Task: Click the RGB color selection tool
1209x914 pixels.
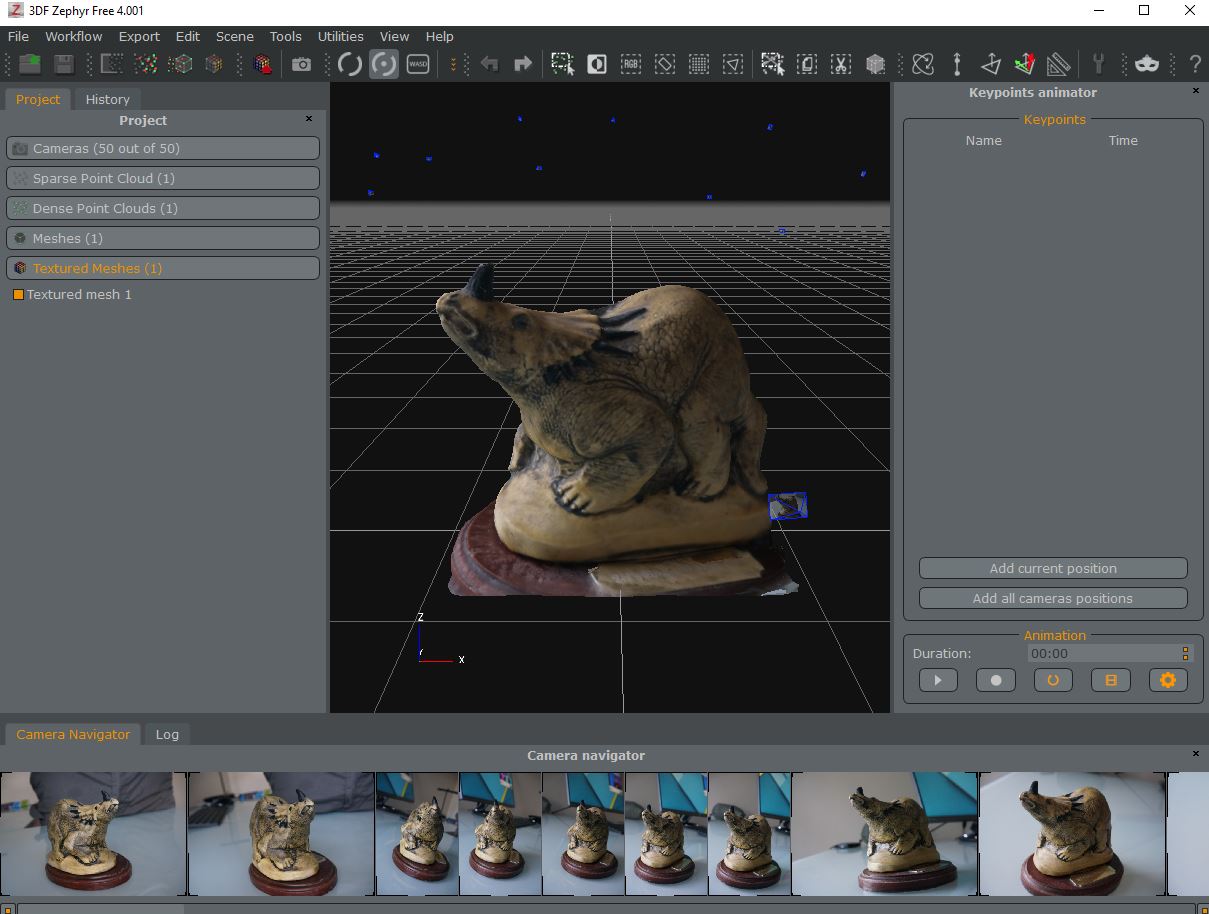Action: click(x=631, y=65)
